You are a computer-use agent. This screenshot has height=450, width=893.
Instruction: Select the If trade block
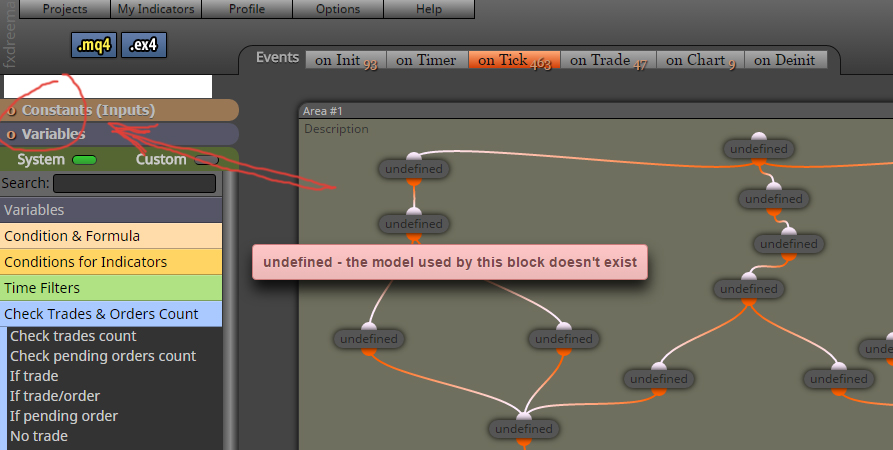(34, 376)
